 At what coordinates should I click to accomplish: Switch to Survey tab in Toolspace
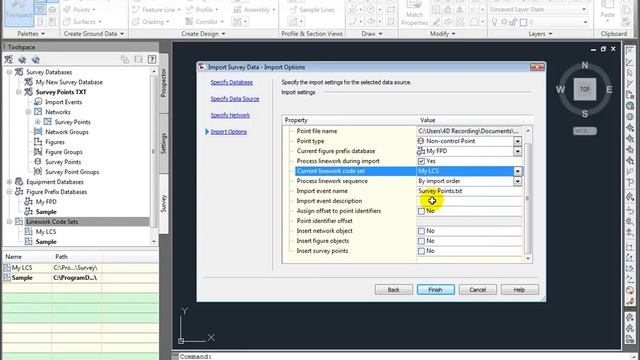[163, 203]
